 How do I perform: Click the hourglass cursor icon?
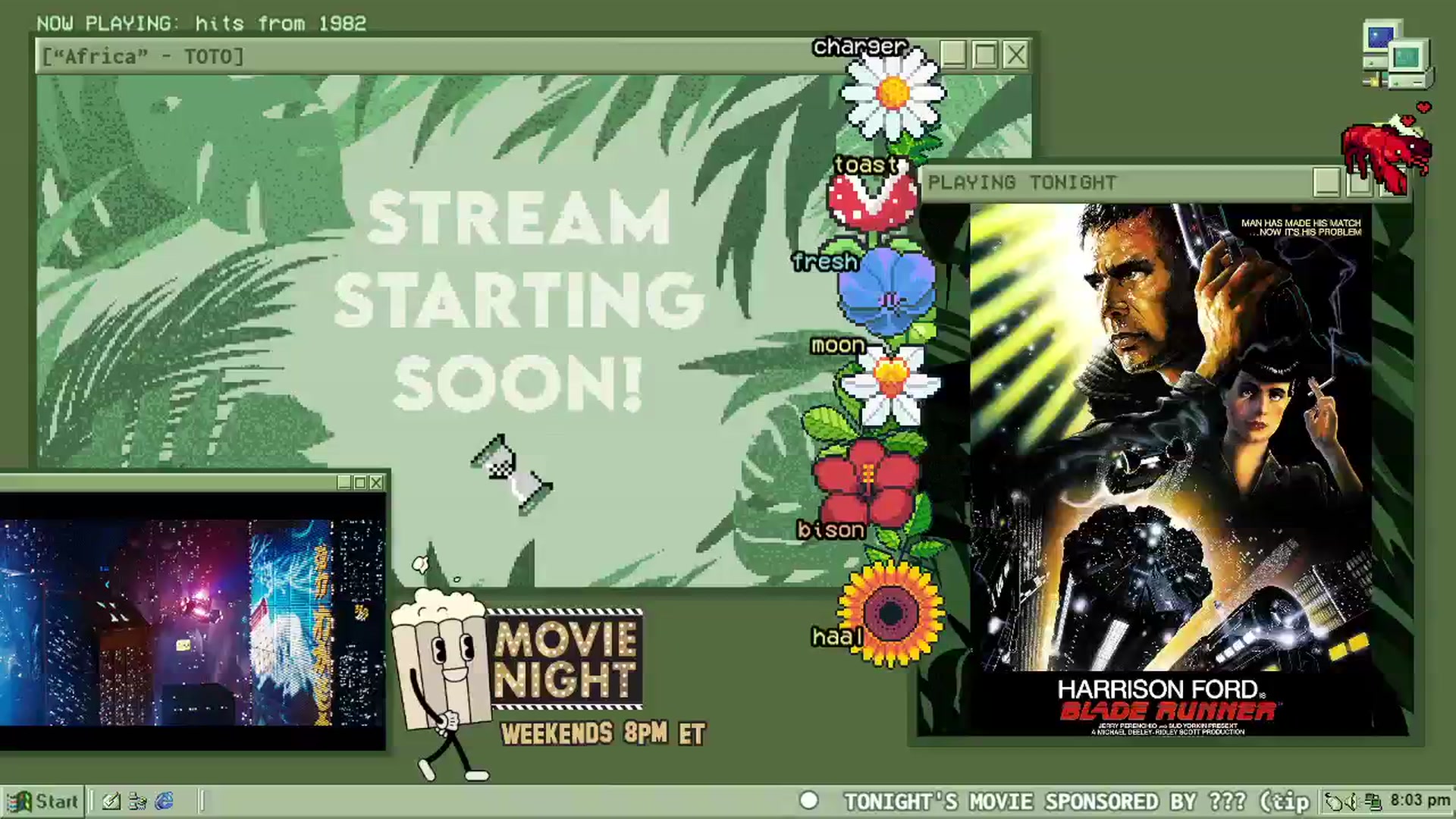[x=512, y=475]
